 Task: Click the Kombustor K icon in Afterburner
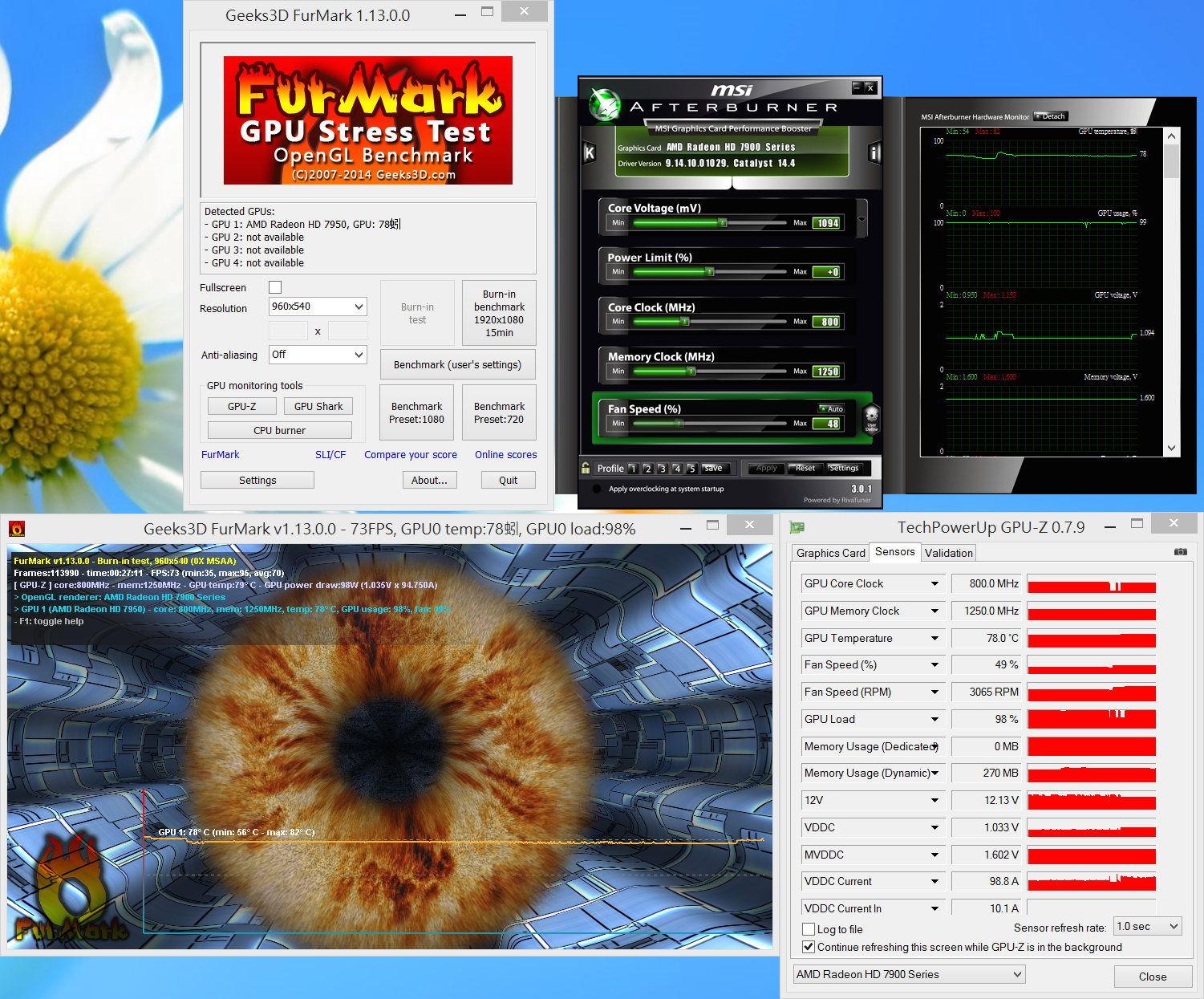pyautogui.click(x=590, y=152)
